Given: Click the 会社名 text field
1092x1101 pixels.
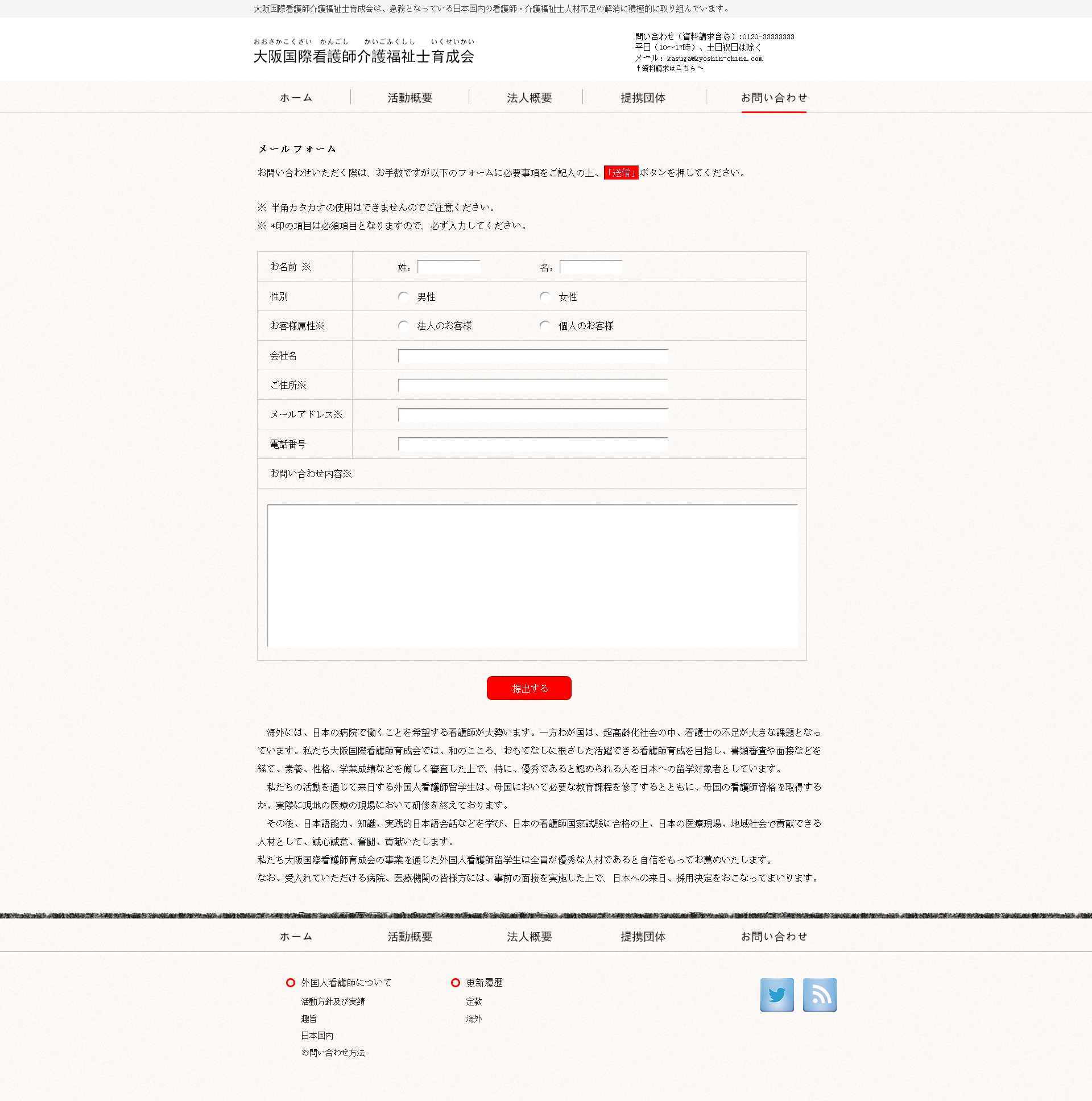Looking at the screenshot, I should [532, 356].
